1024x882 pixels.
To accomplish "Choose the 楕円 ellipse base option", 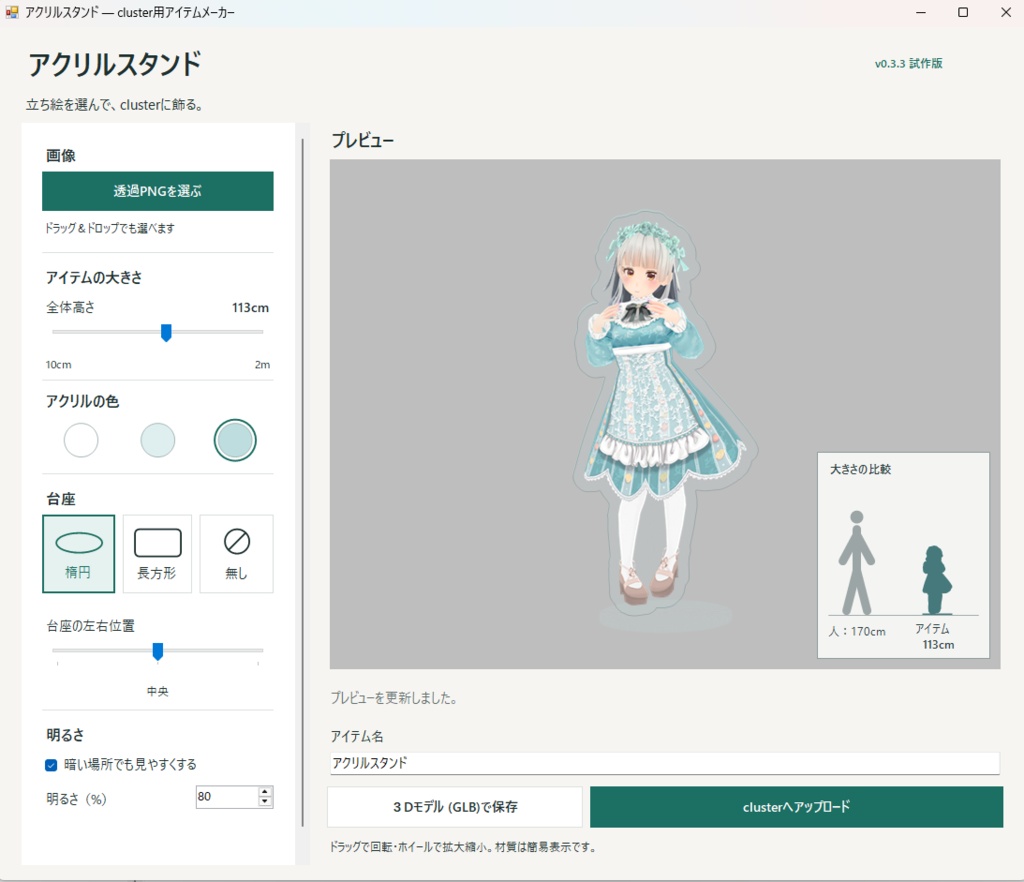I will 78,554.
